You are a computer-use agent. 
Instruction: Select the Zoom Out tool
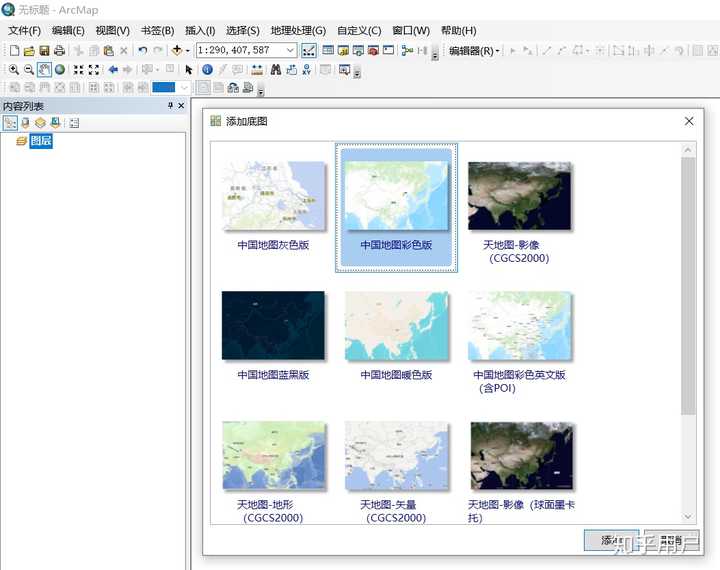coord(28,70)
